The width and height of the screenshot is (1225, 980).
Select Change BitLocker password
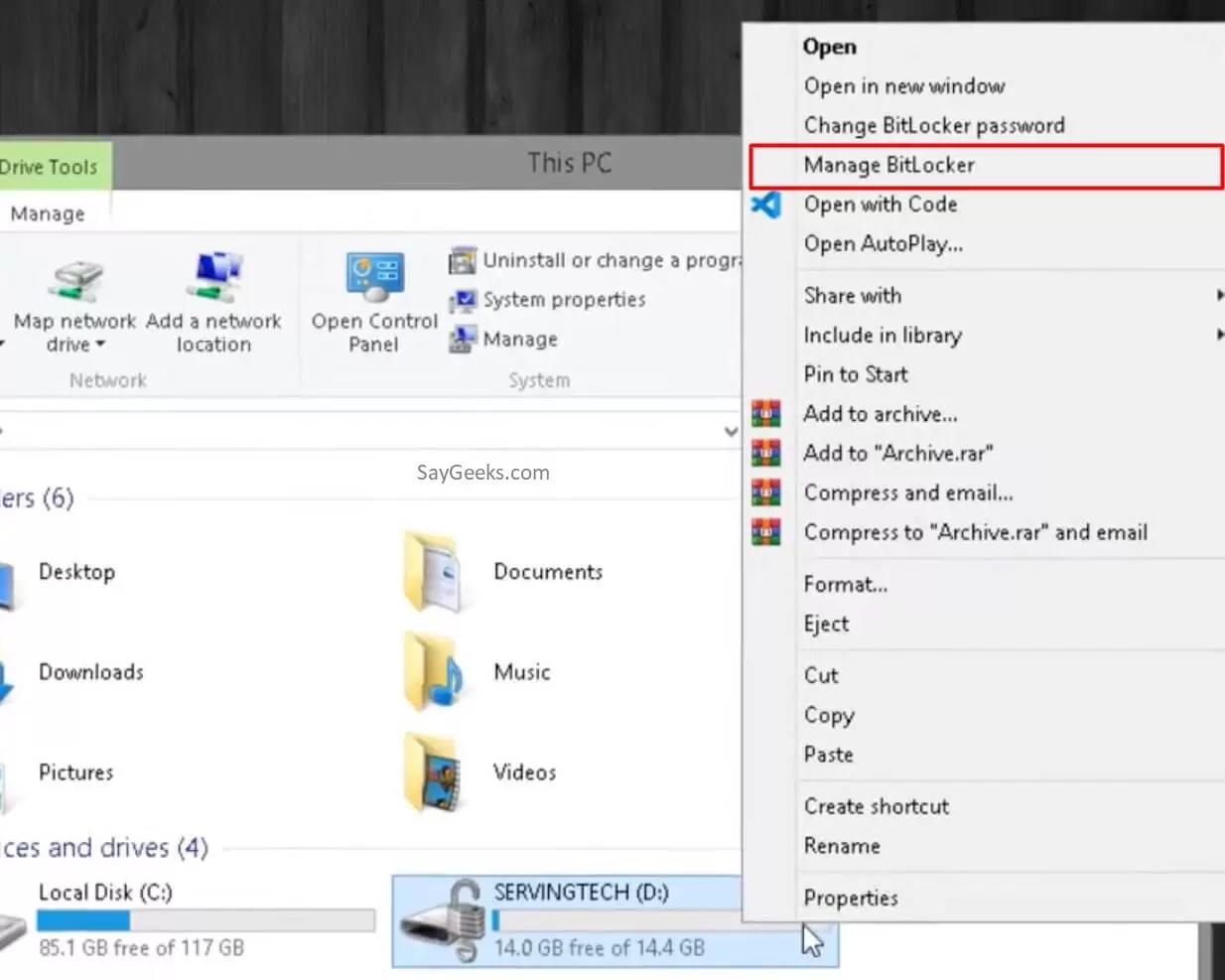pyautogui.click(x=934, y=126)
